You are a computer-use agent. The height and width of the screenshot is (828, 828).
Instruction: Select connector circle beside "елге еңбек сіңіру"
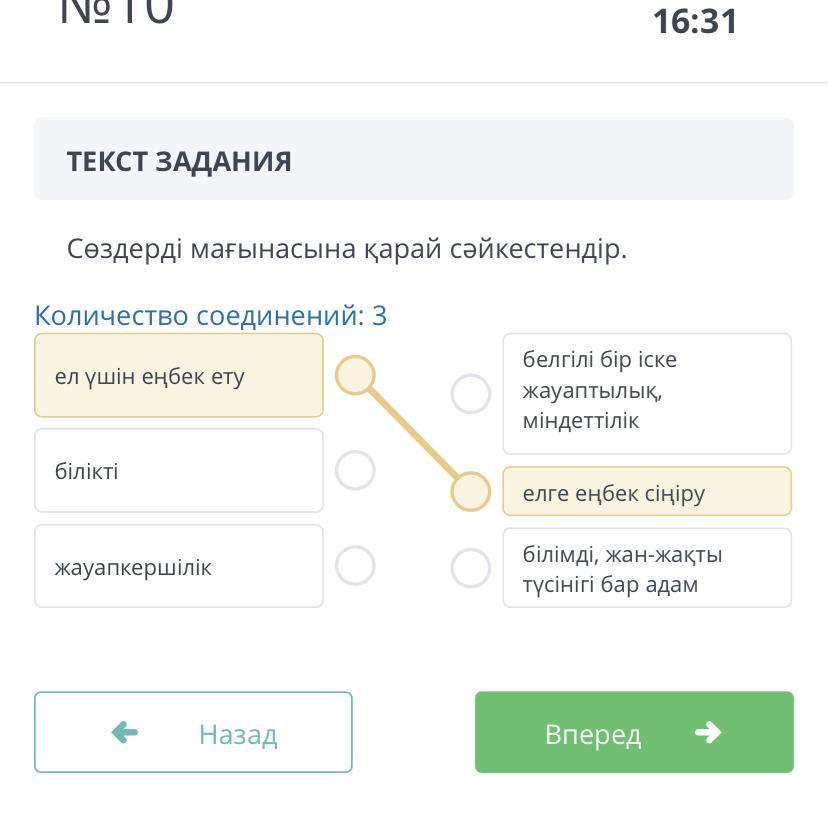(x=471, y=491)
